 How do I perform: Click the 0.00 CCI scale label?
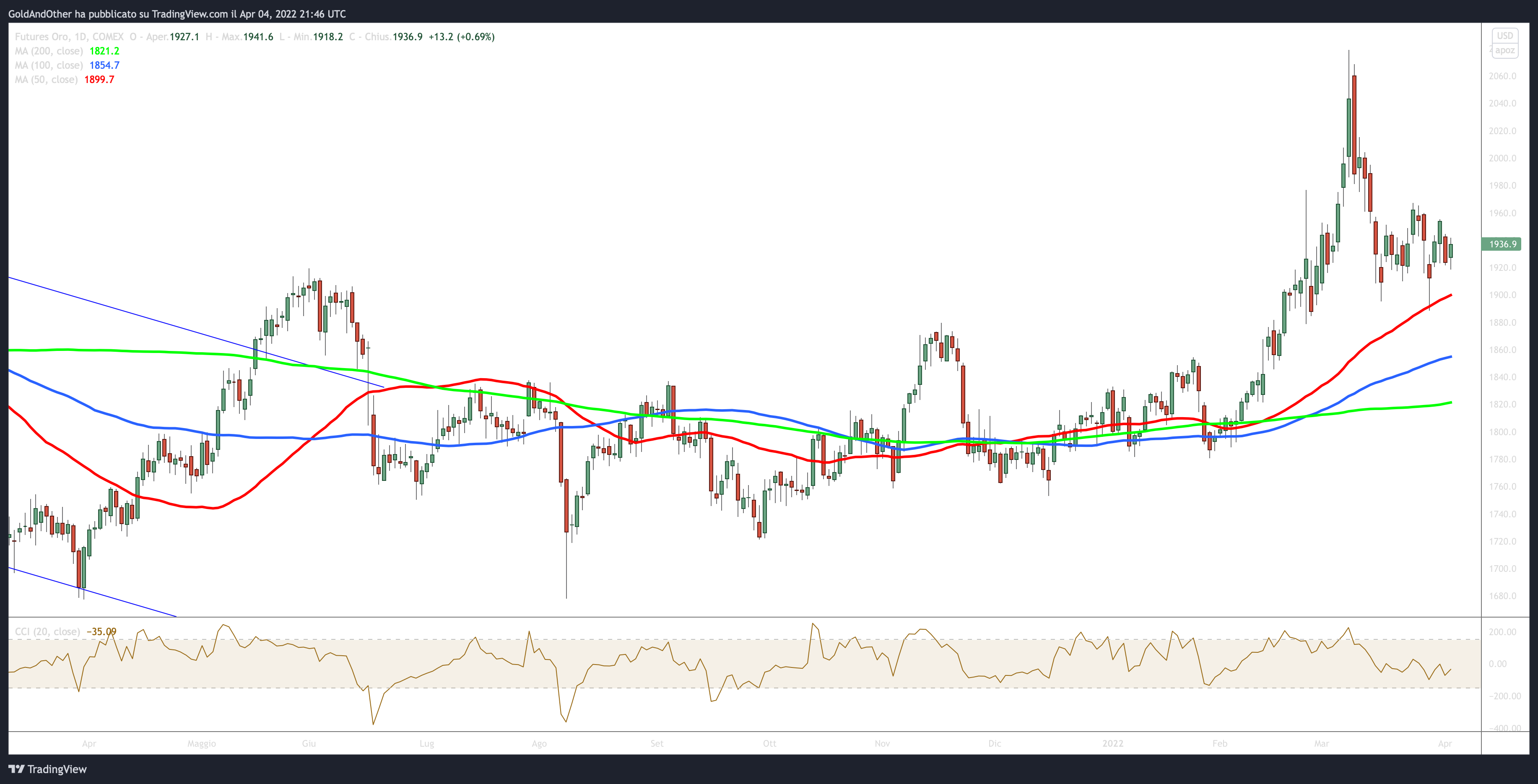pyautogui.click(x=1498, y=664)
